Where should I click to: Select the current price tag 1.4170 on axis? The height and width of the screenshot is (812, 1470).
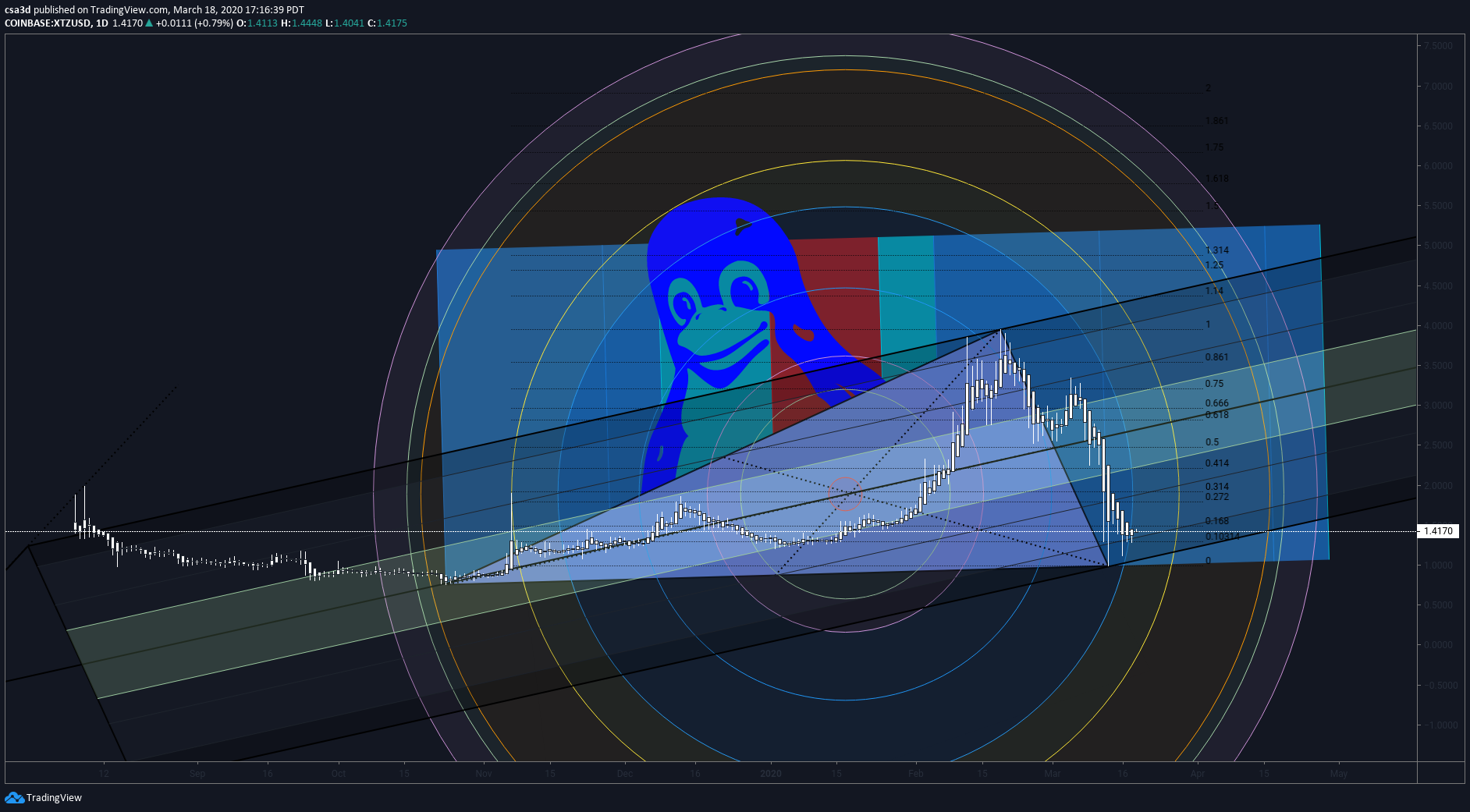(x=1438, y=531)
